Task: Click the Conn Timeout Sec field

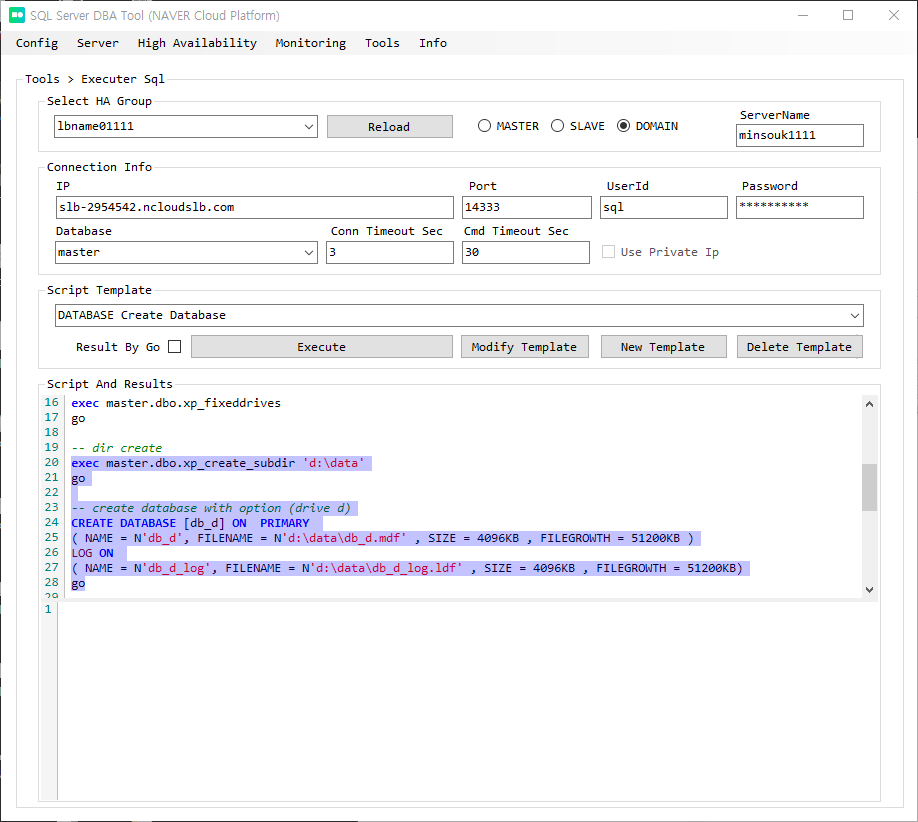Action: (389, 252)
